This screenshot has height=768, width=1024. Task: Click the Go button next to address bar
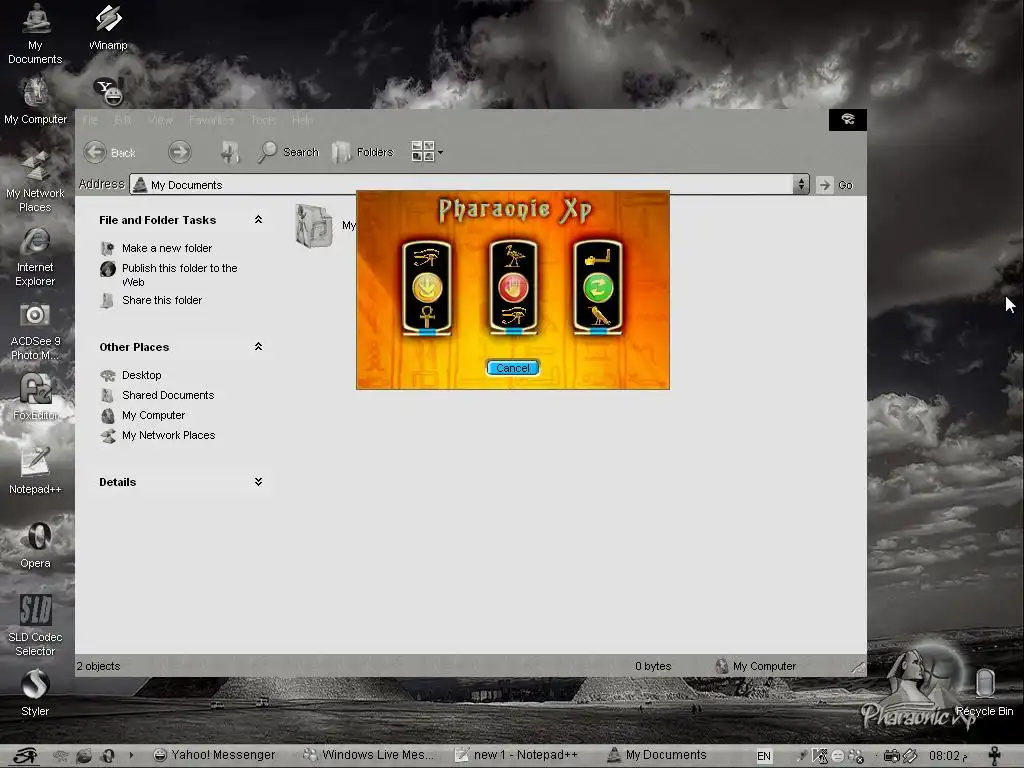pyautogui.click(x=835, y=185)
